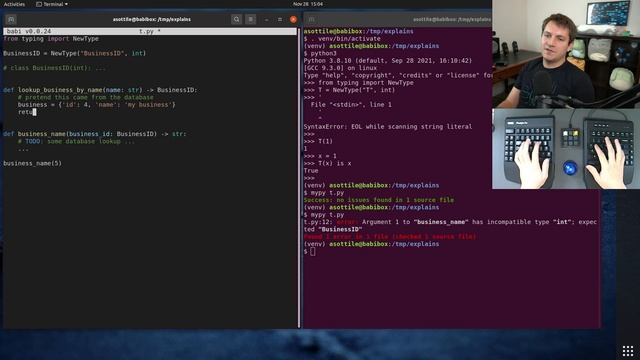Click the TODO some database lookup comment
This screenshot has height=360, width=640.
[x=76, y=141]
